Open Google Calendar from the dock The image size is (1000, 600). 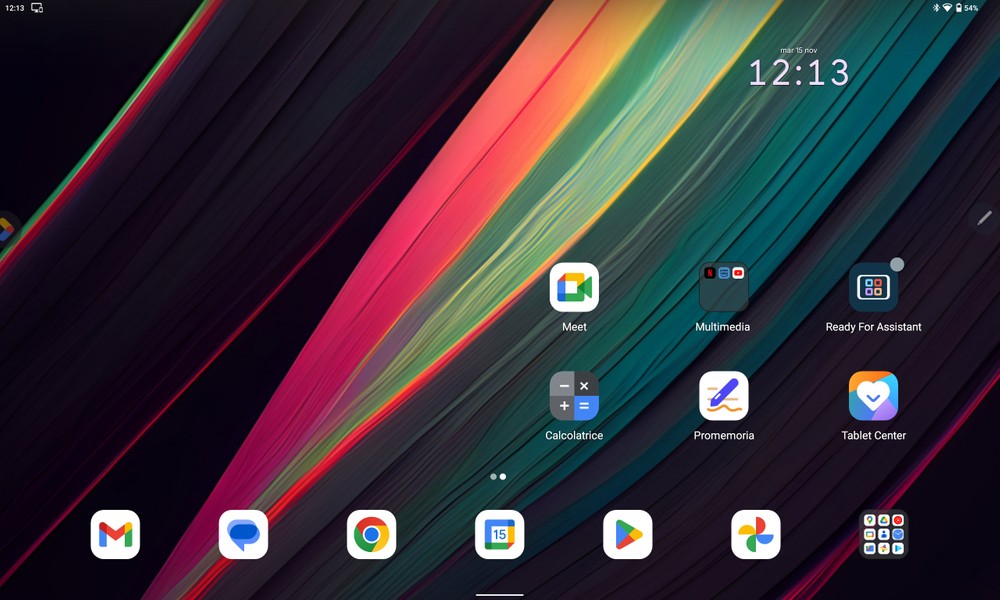(500, 534)
